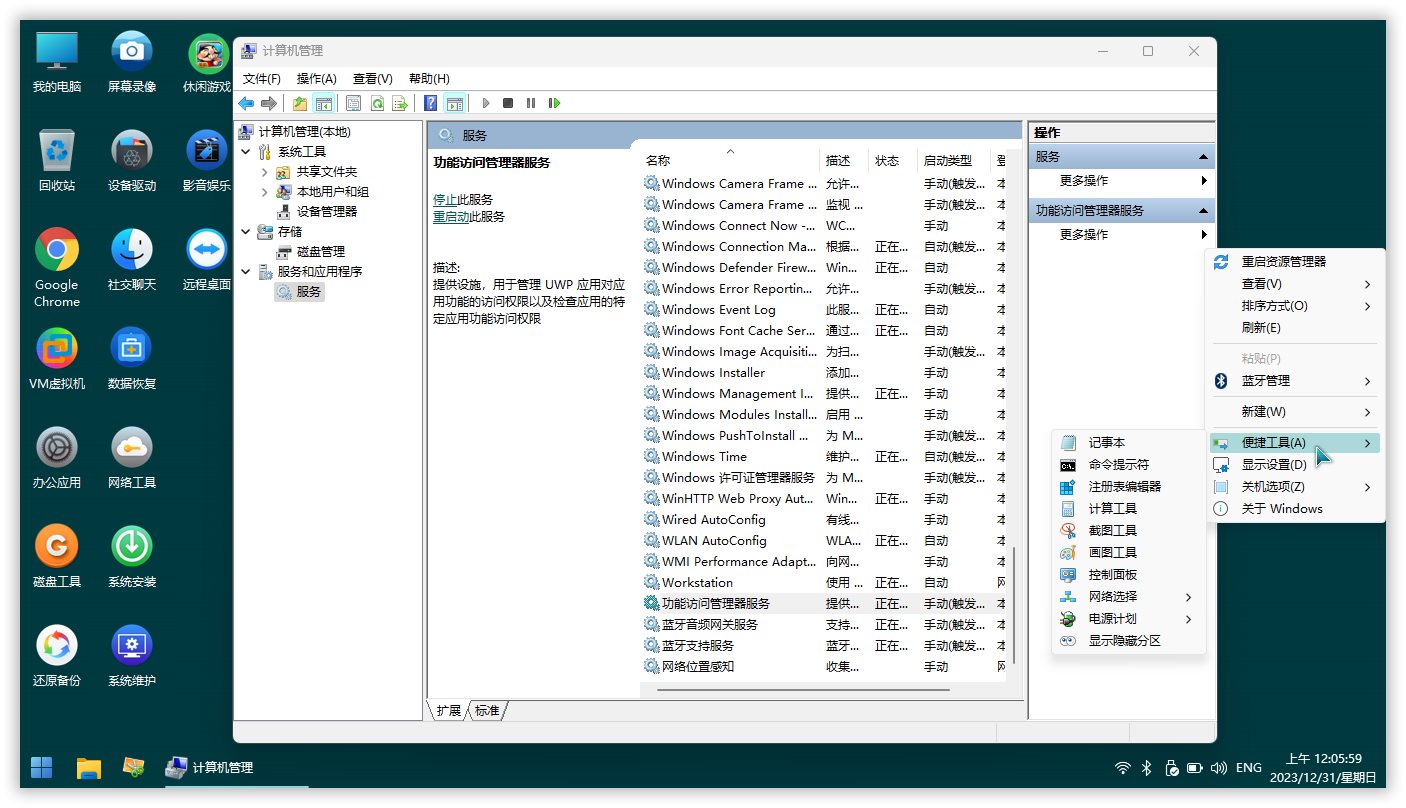
Task: Open 显示设置(D) from context menu
Action: [x=1296, y=464]
